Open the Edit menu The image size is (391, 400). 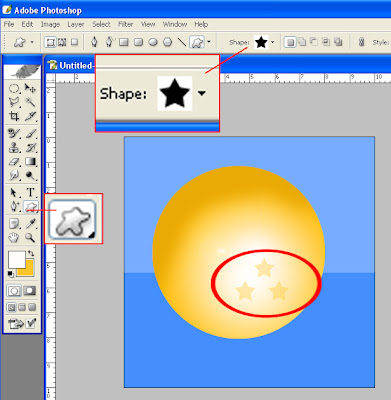(x=27, y=24)
